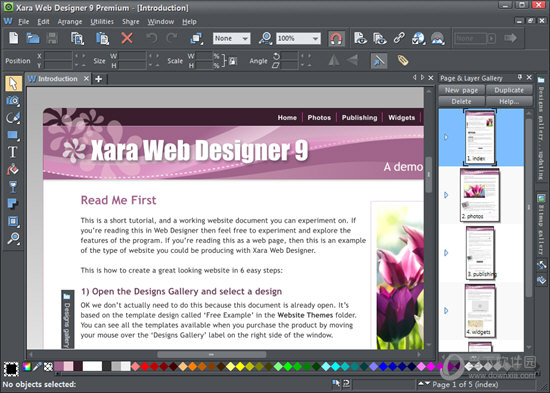Pick the bright yellow color swatch
The height and width of the screenshot is (393, 550).
(x=240, y=367)
